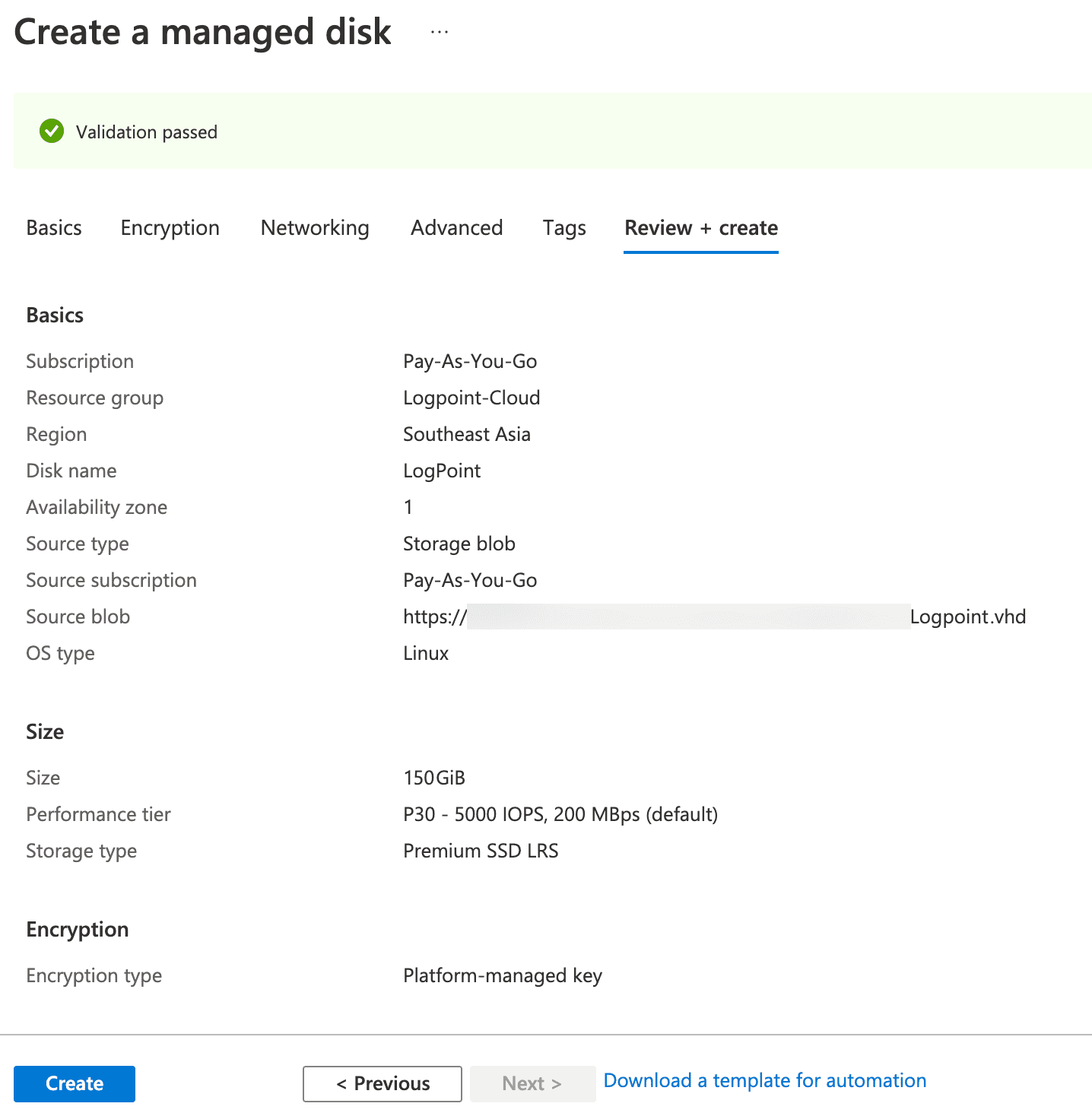The image size is (1092, 1116).
Task: Open the Advanced tab
Action: point(456,227)
